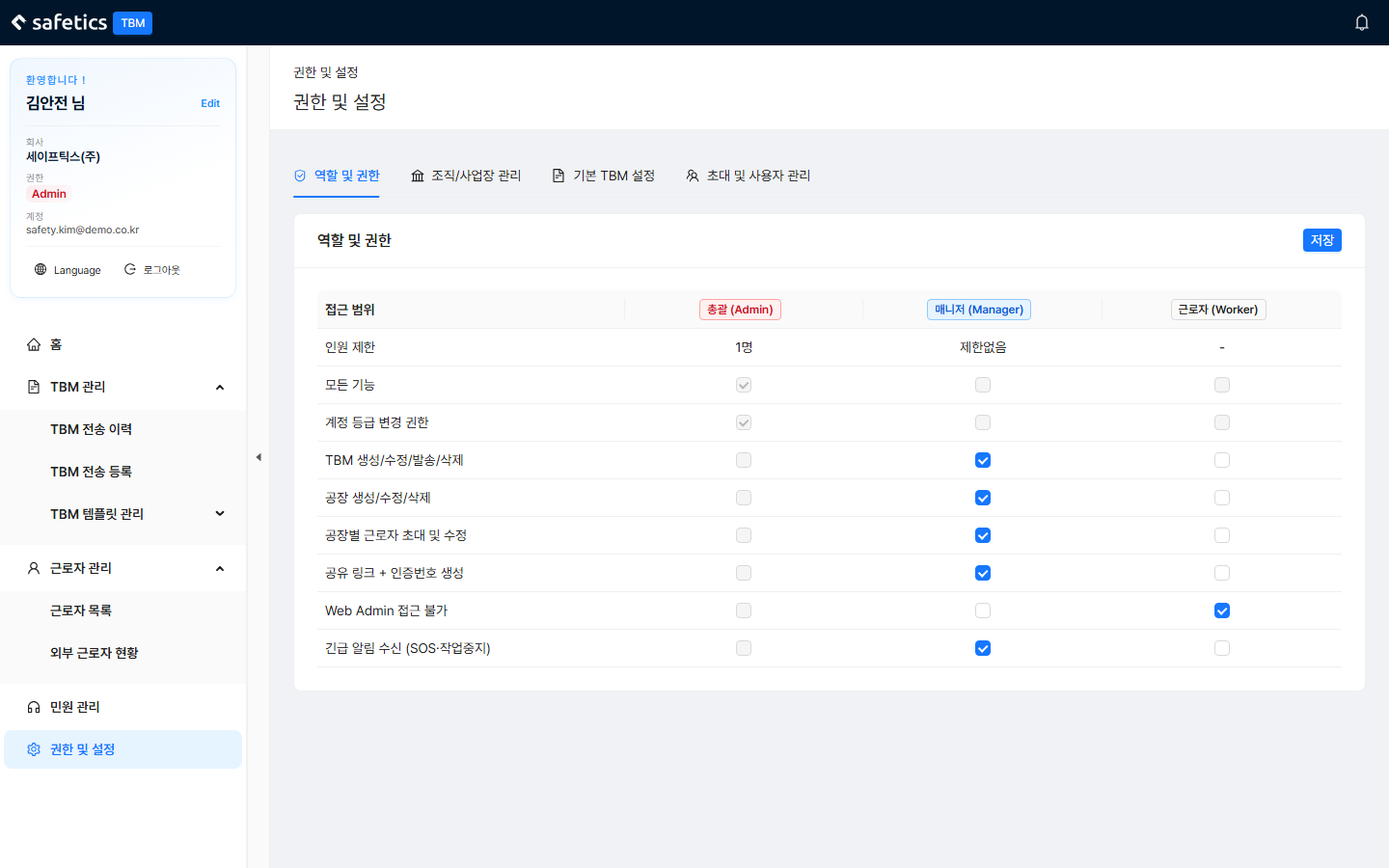Viewport: 1389px width, 868px height.
Task: Check Manager's 모든 기능 checkbox
Action: (x=983, y=385)
